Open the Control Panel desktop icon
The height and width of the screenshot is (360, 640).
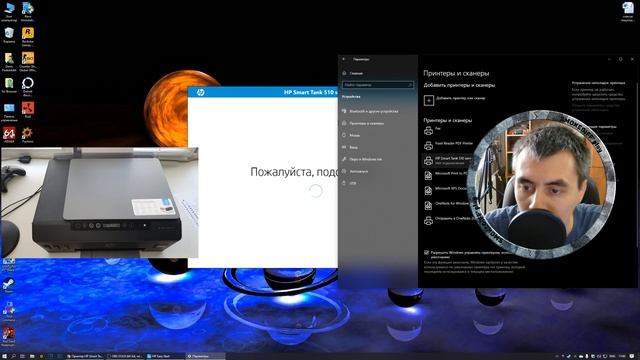9,112
